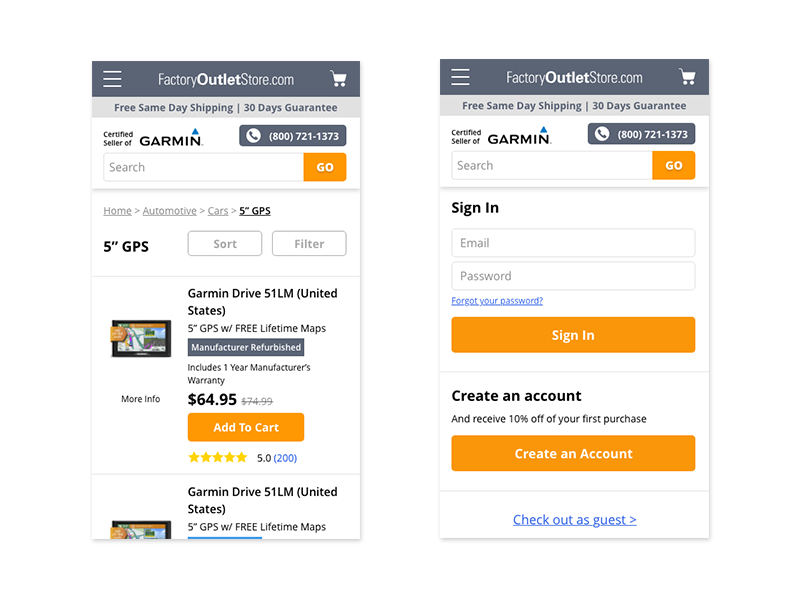Viewport: 800px width, 600px height.
Task: Click Create an Account button
Action: click(573, 453)
